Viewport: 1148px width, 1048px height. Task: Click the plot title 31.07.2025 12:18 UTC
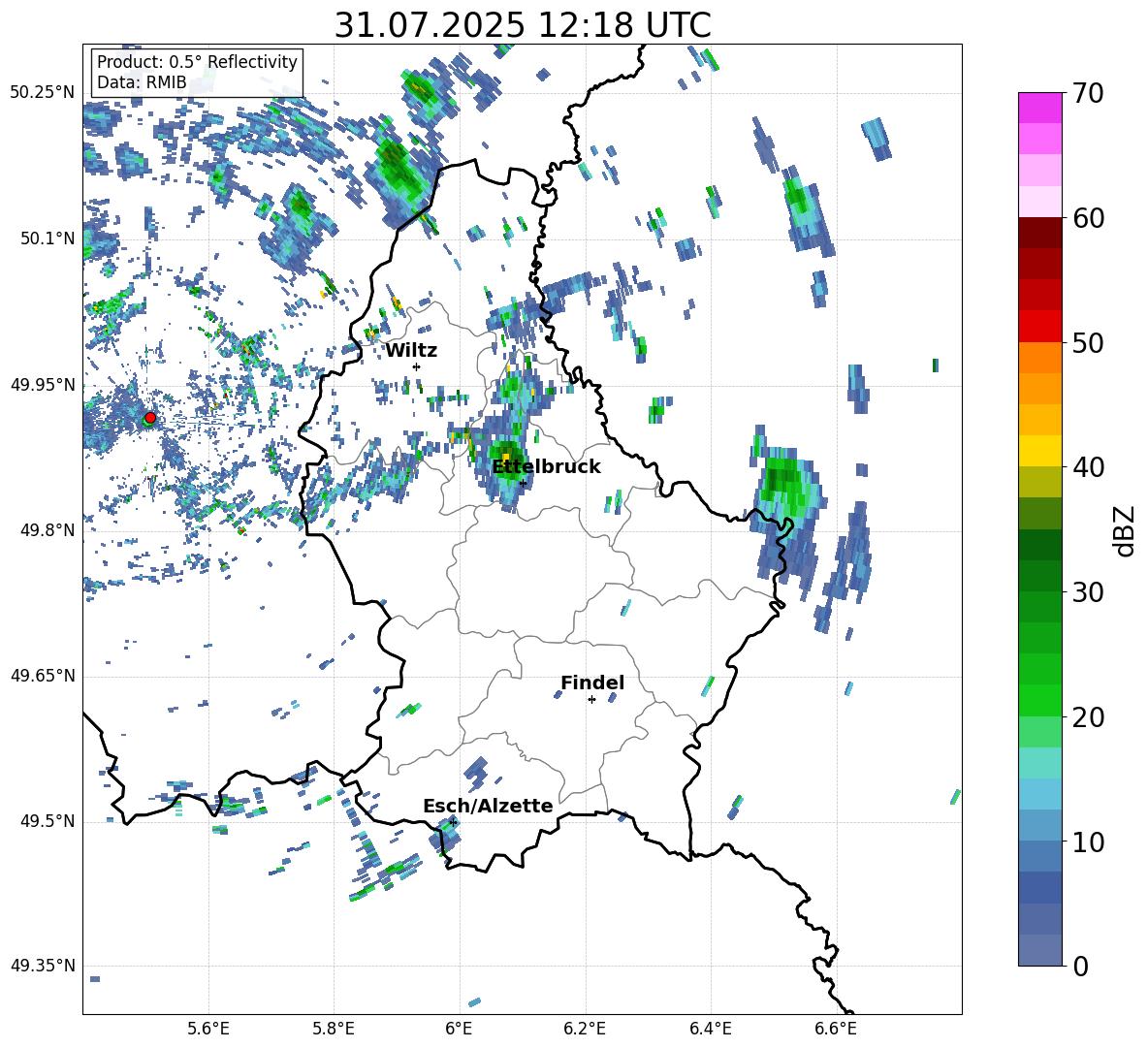[x=523, y=25]
